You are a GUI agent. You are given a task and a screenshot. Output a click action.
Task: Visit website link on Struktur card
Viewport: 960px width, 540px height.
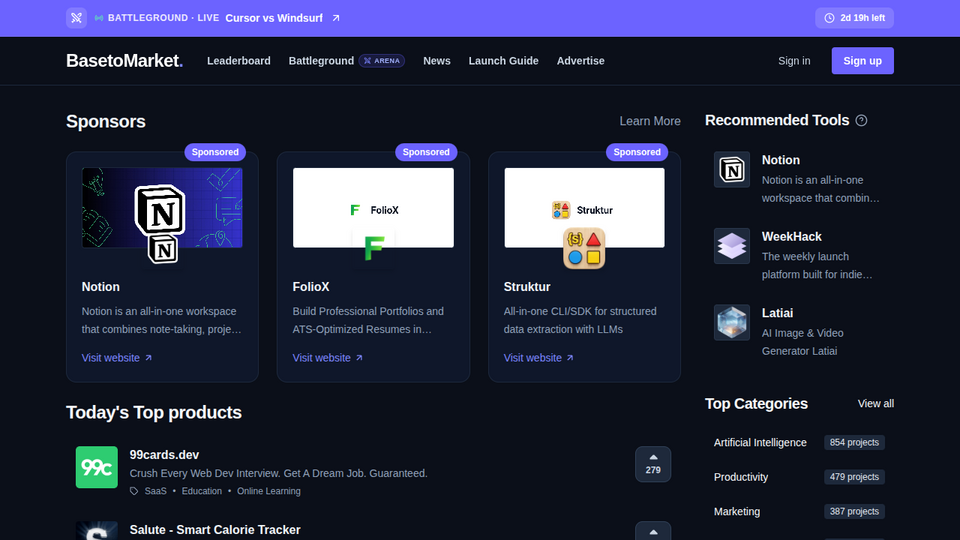538,358
